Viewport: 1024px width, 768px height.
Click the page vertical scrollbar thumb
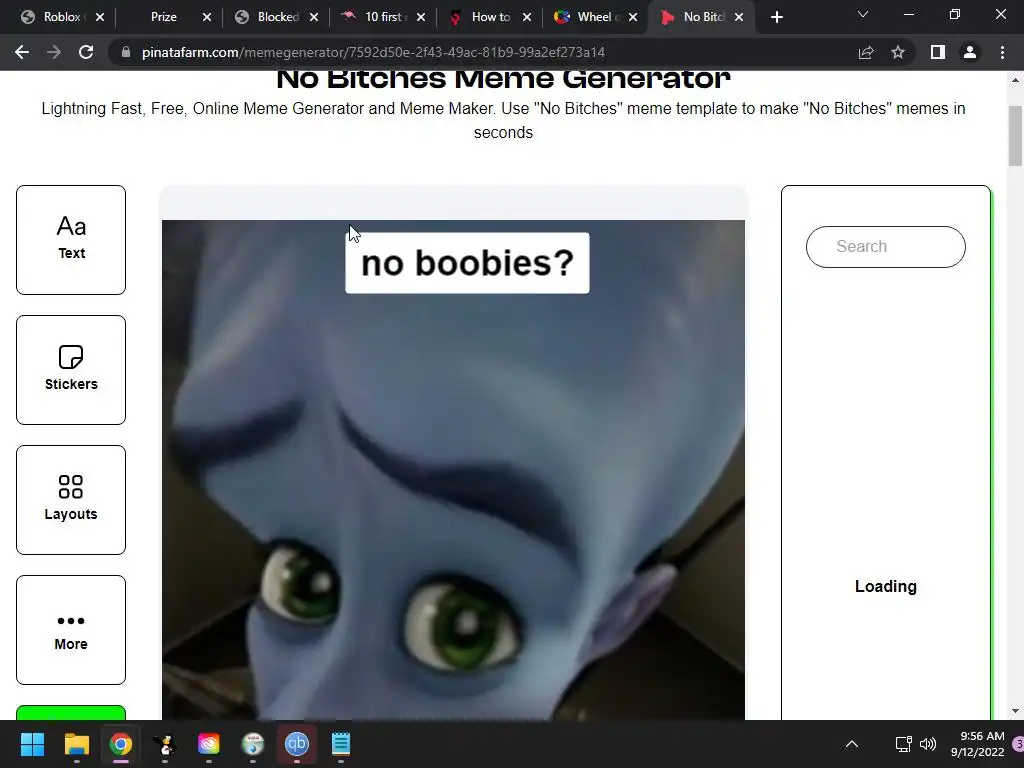(1015, 136)
